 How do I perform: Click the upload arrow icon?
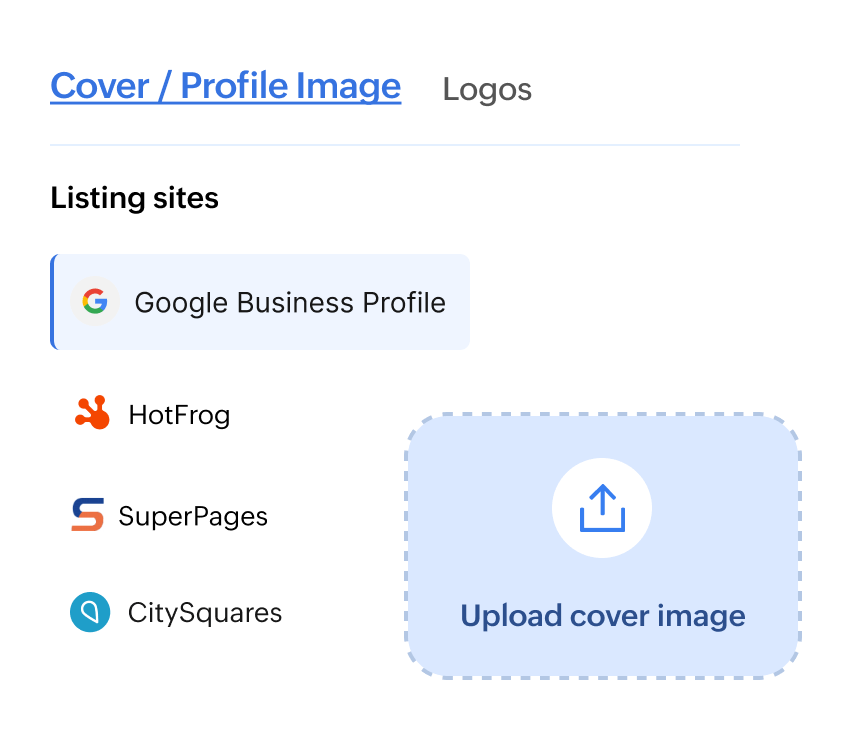(602, 509)
